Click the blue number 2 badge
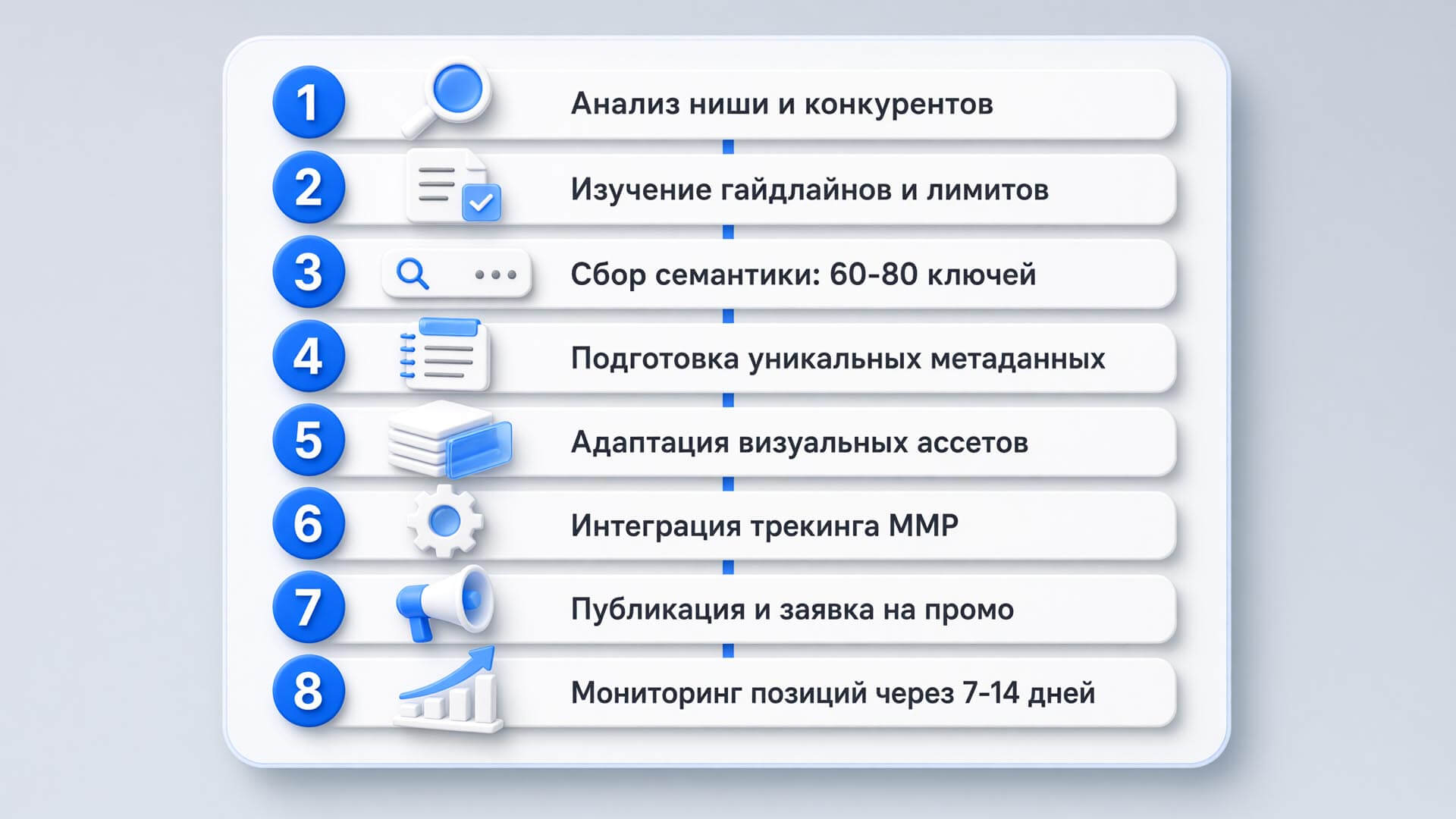This screenshot has width=1456, height=819. pos(309,187)
